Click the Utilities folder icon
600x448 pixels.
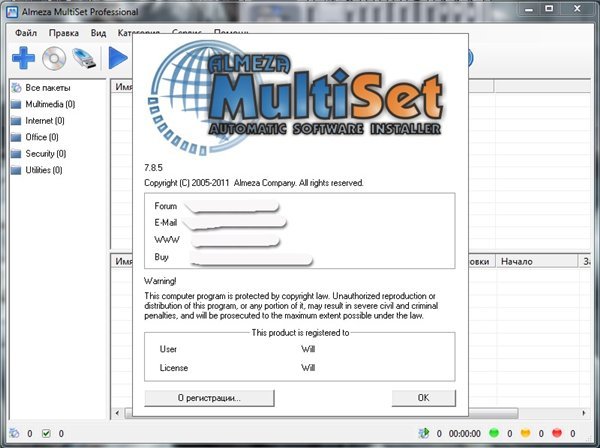16,170
